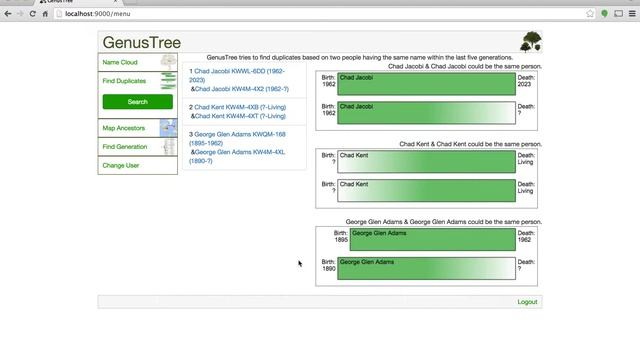Click Chad Jacobi bar with unknown death
Screen dimensions: 640x360
(x=427, y=113)
